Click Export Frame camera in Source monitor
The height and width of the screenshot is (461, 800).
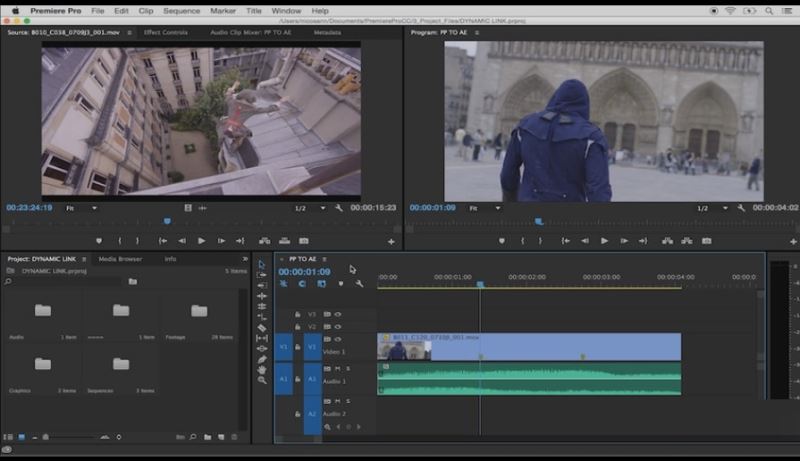(304, 241)
